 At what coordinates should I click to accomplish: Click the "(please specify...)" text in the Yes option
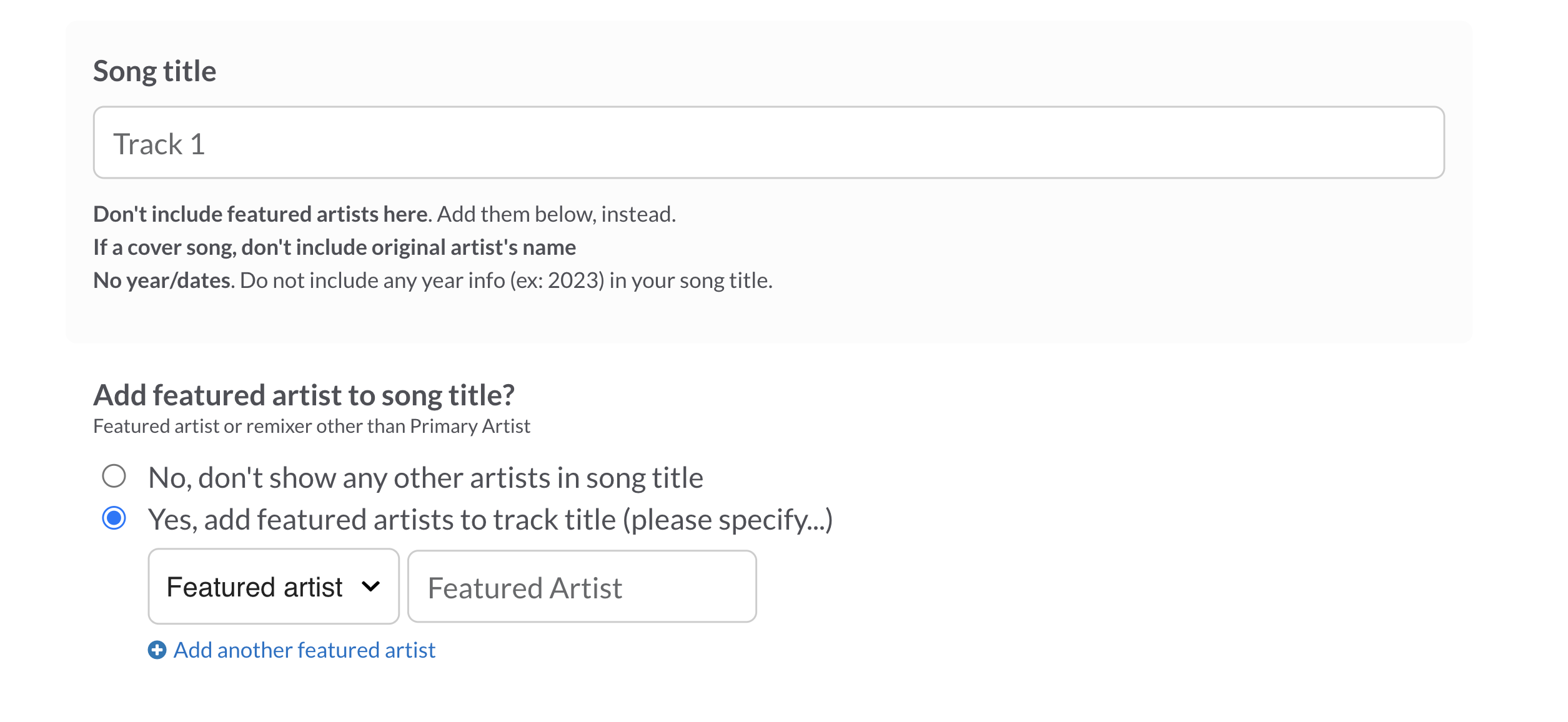click(728, 520)
